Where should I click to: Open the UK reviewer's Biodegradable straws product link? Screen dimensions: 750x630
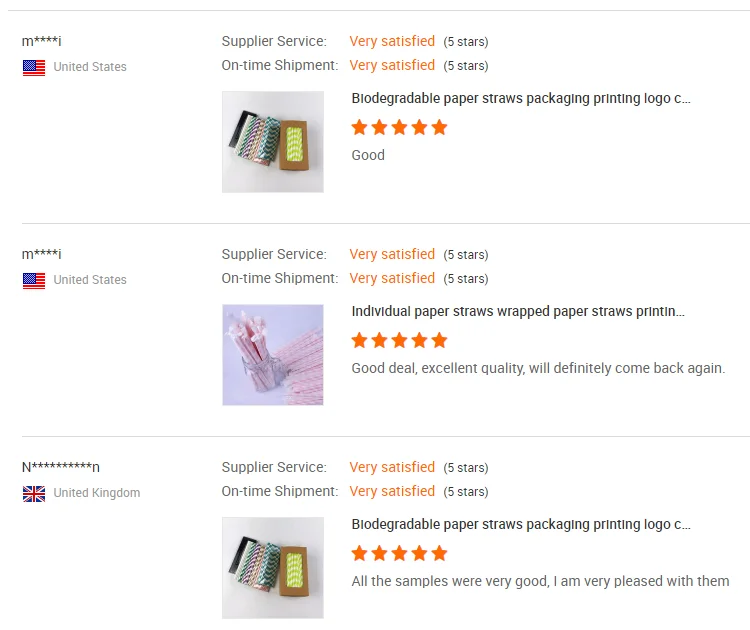(x=521, y=525)
